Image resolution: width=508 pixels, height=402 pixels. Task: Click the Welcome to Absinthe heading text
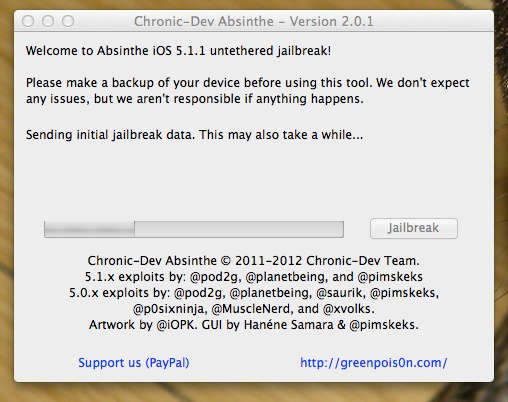(x=178, y=51)
